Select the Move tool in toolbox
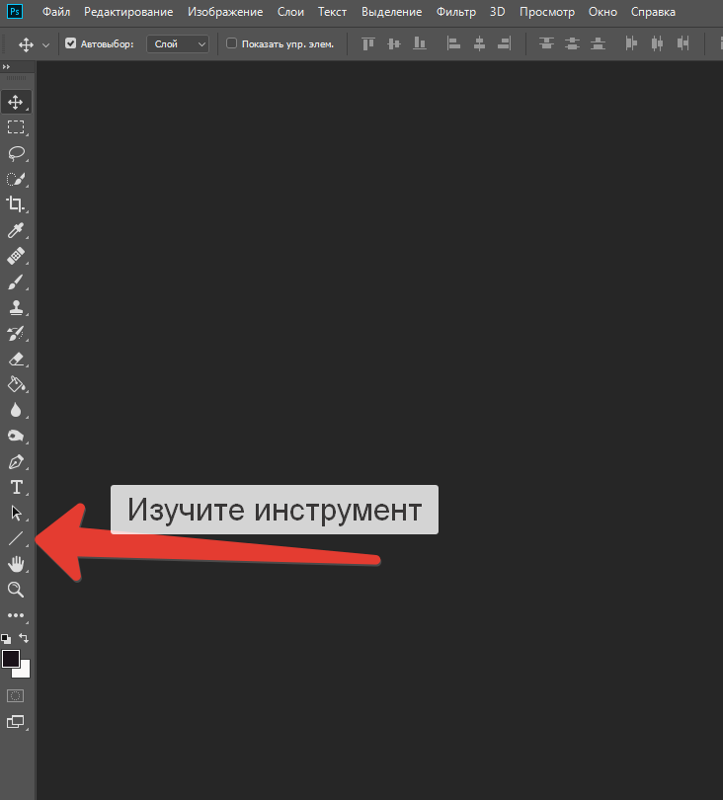Screen dimensions: 723x800 (16, 102)
